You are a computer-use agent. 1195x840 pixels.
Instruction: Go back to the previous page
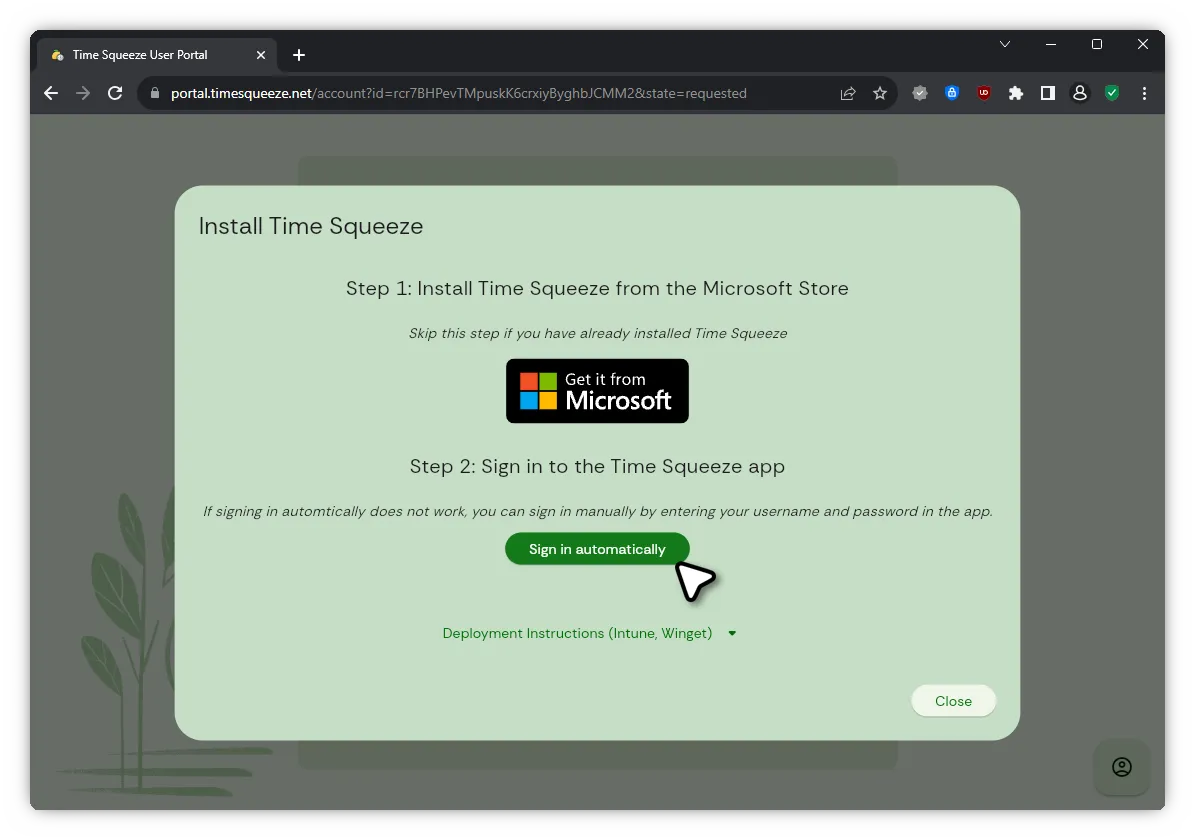click(51, 93)
